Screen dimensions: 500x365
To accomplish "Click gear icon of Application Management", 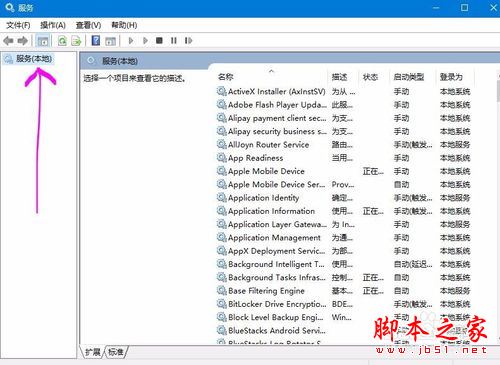I will tap(222, 237).
